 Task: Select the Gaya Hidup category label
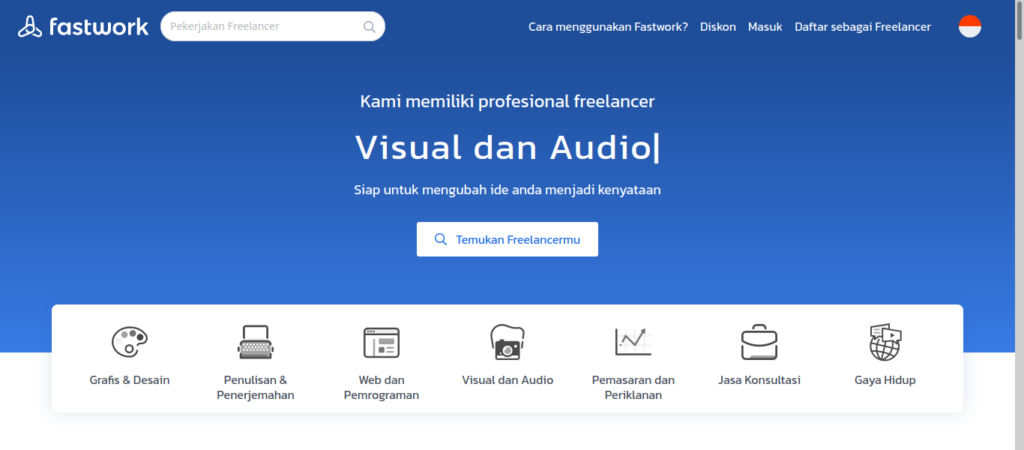(885, 380)
